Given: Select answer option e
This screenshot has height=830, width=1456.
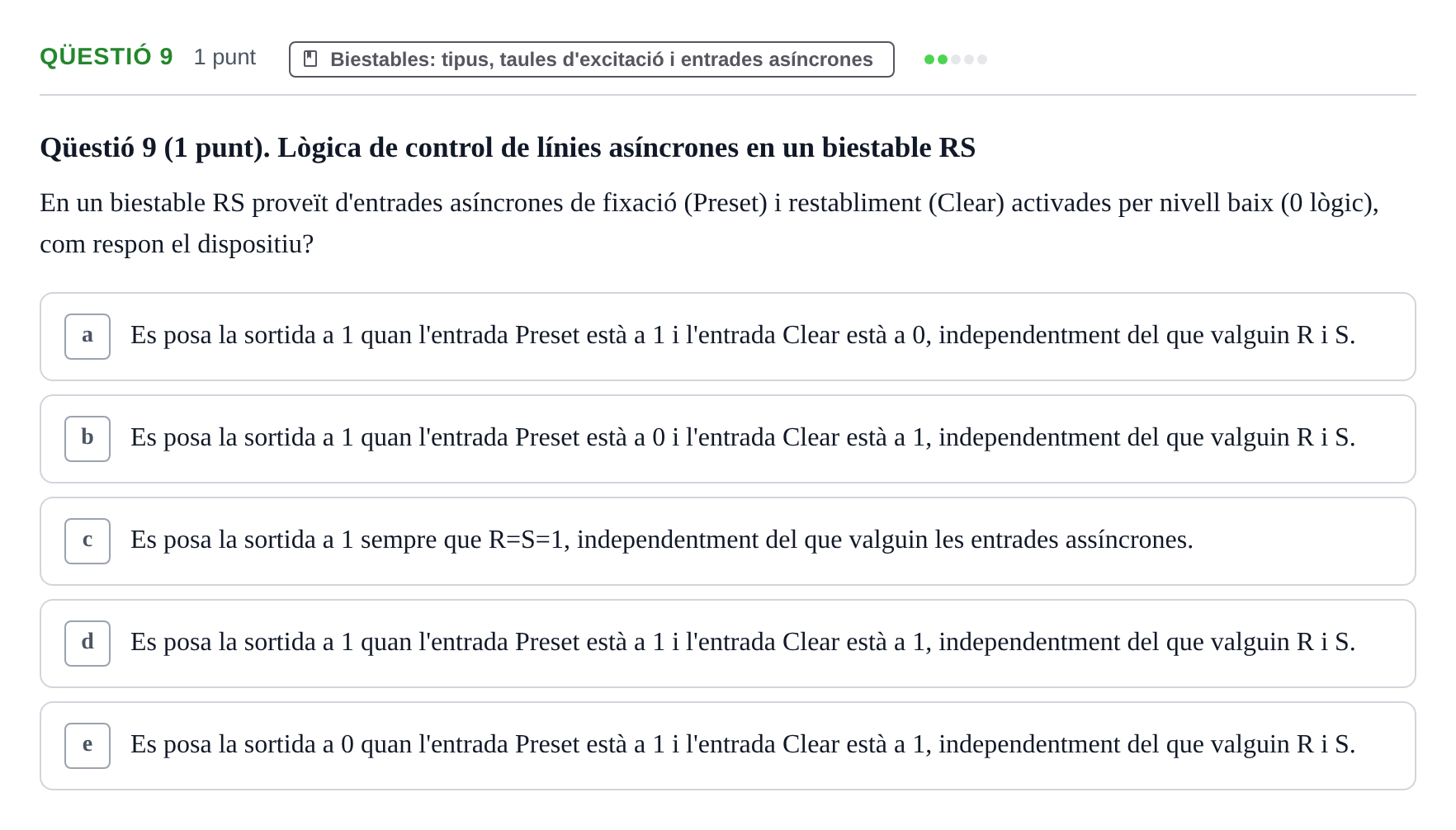Looking at the screenshot, I should (727, 746).
